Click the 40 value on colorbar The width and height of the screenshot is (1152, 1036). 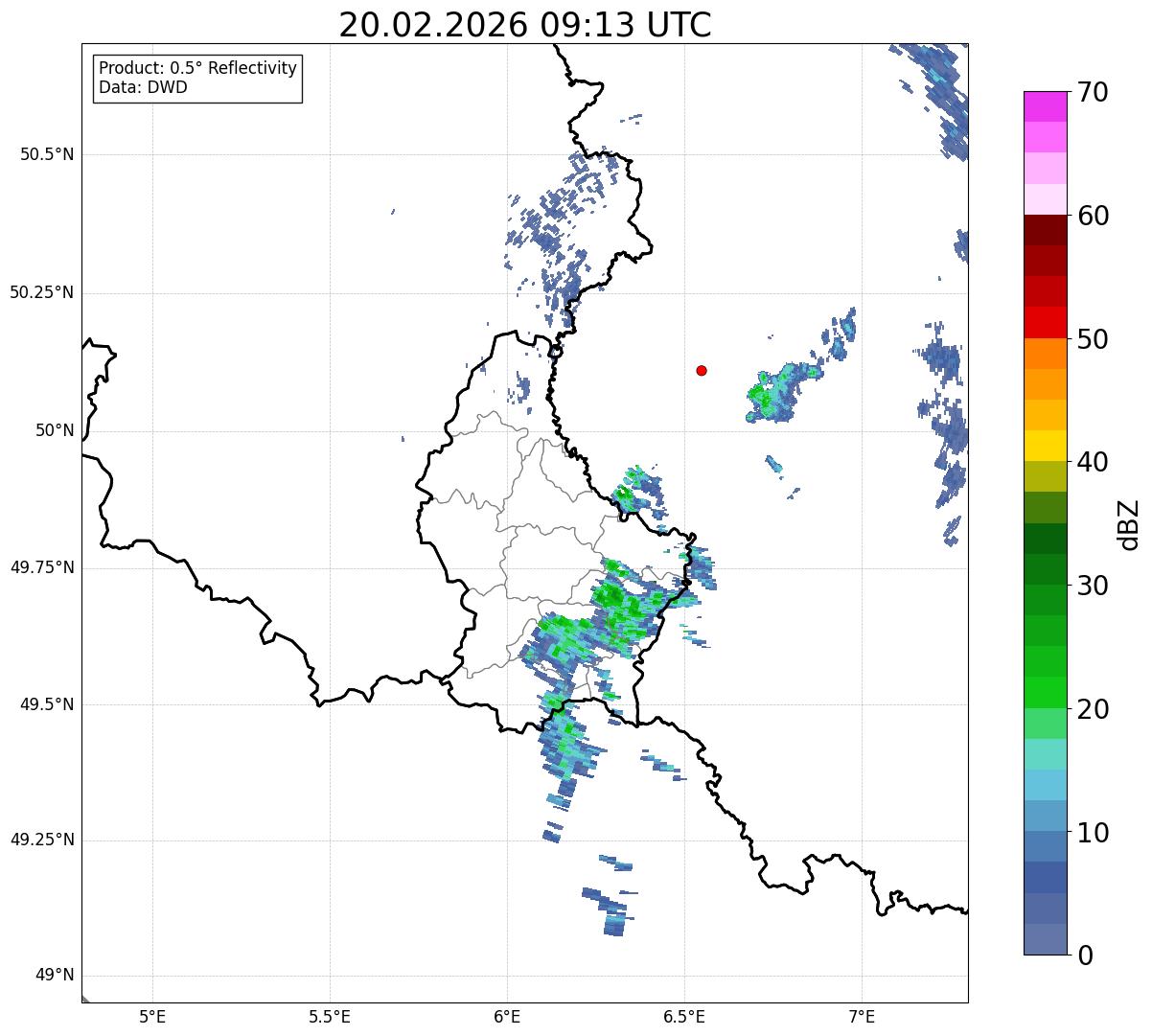coord(1093,462)
